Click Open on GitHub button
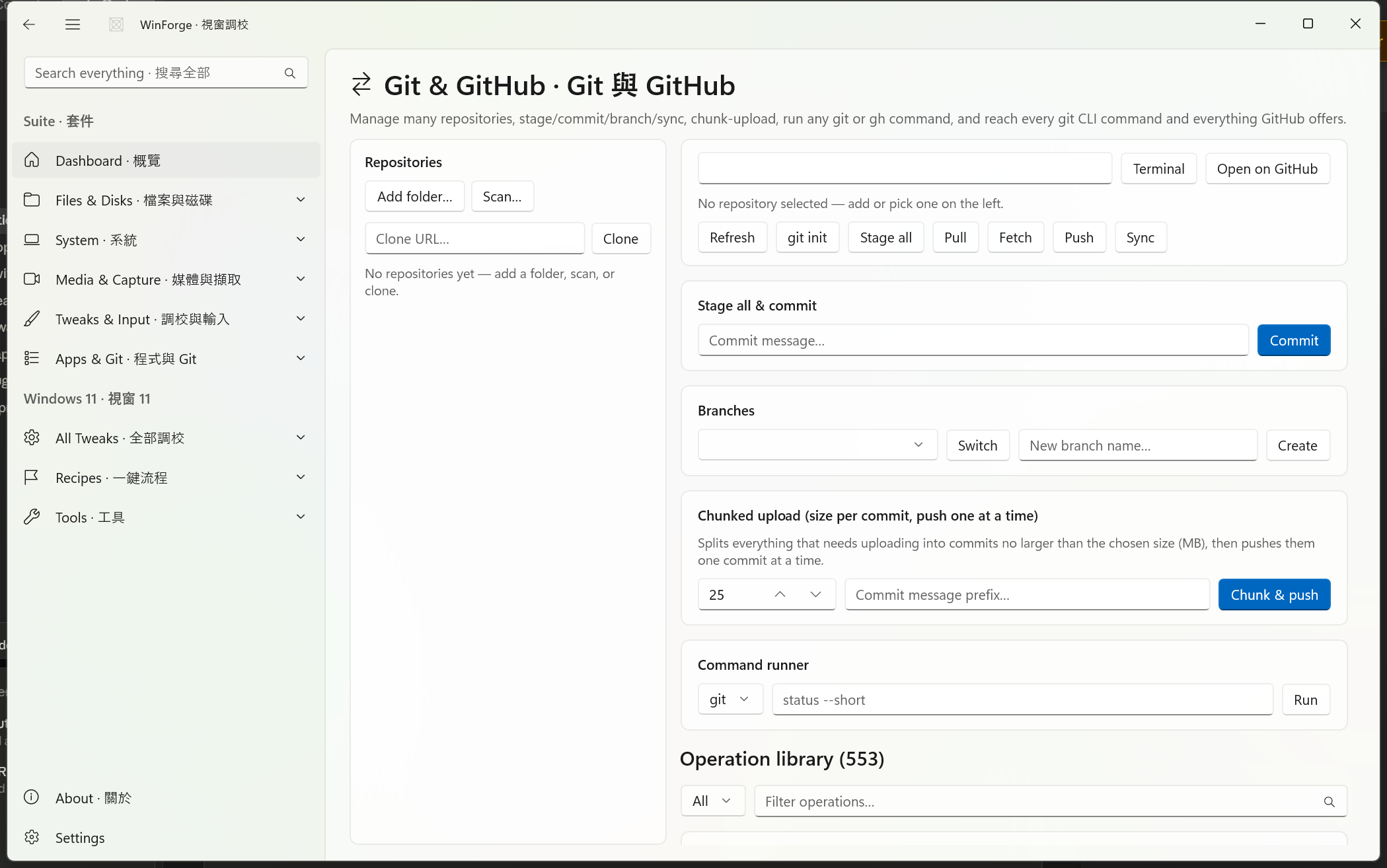The height and width of the screenshot is (868, 1387). 1267,168
